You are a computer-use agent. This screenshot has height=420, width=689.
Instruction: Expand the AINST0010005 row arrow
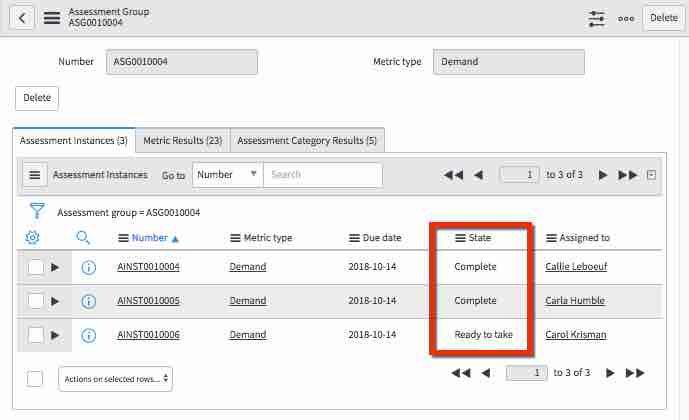click(x=56, y=301)
